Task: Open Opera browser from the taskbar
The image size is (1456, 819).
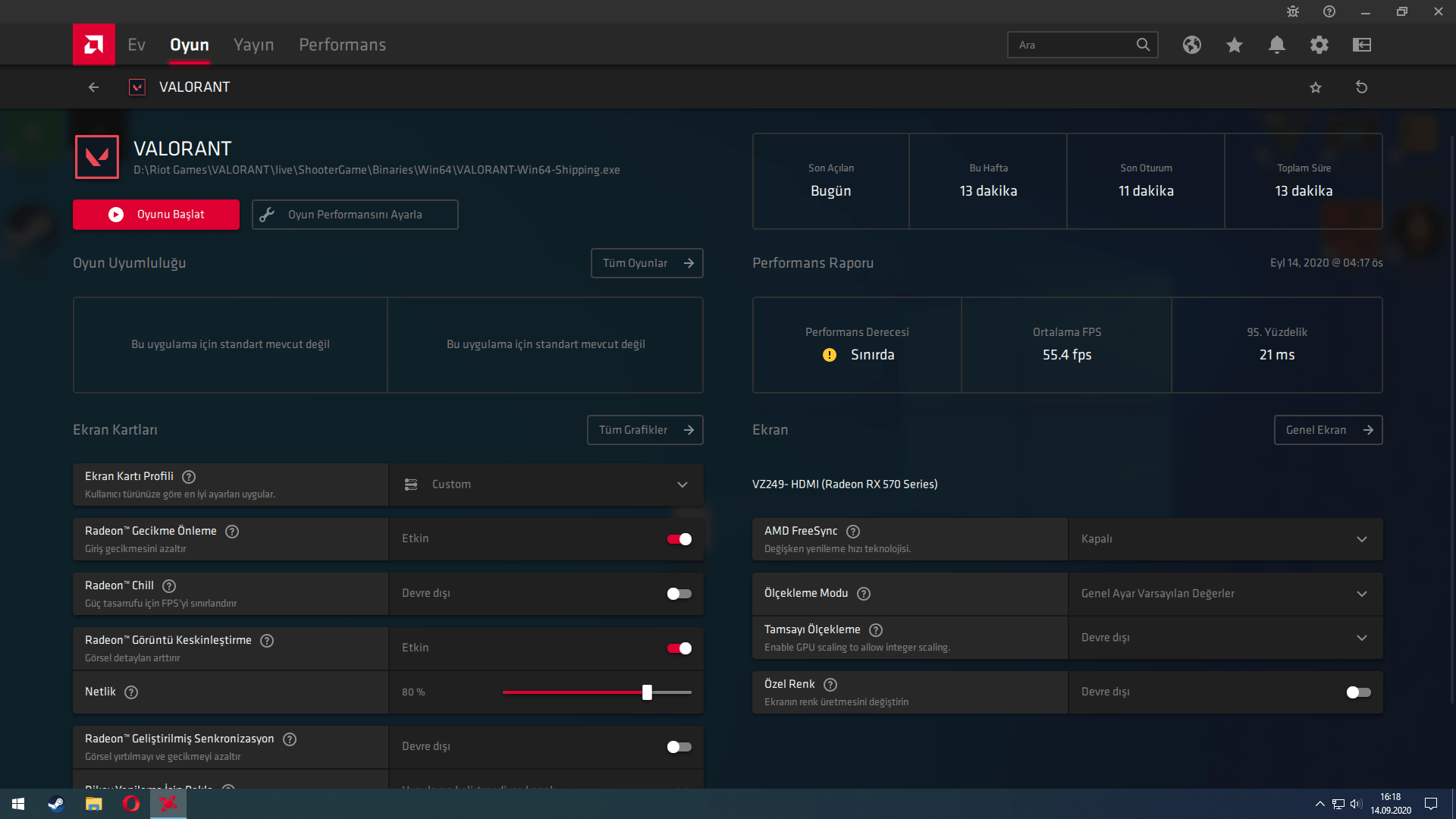Action: tap(130, 804)
